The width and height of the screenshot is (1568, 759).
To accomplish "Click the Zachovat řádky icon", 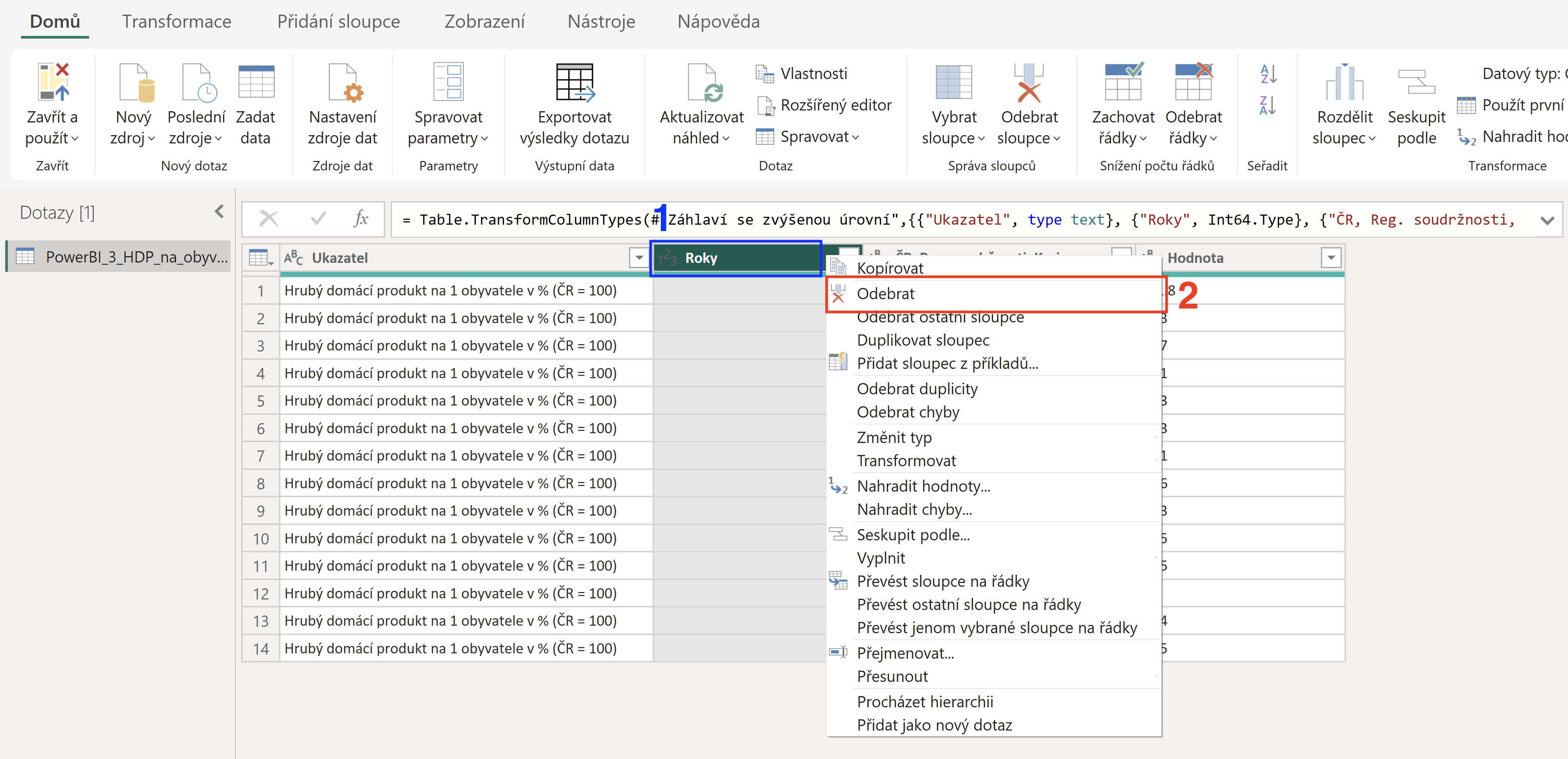I will [1124, 82].
